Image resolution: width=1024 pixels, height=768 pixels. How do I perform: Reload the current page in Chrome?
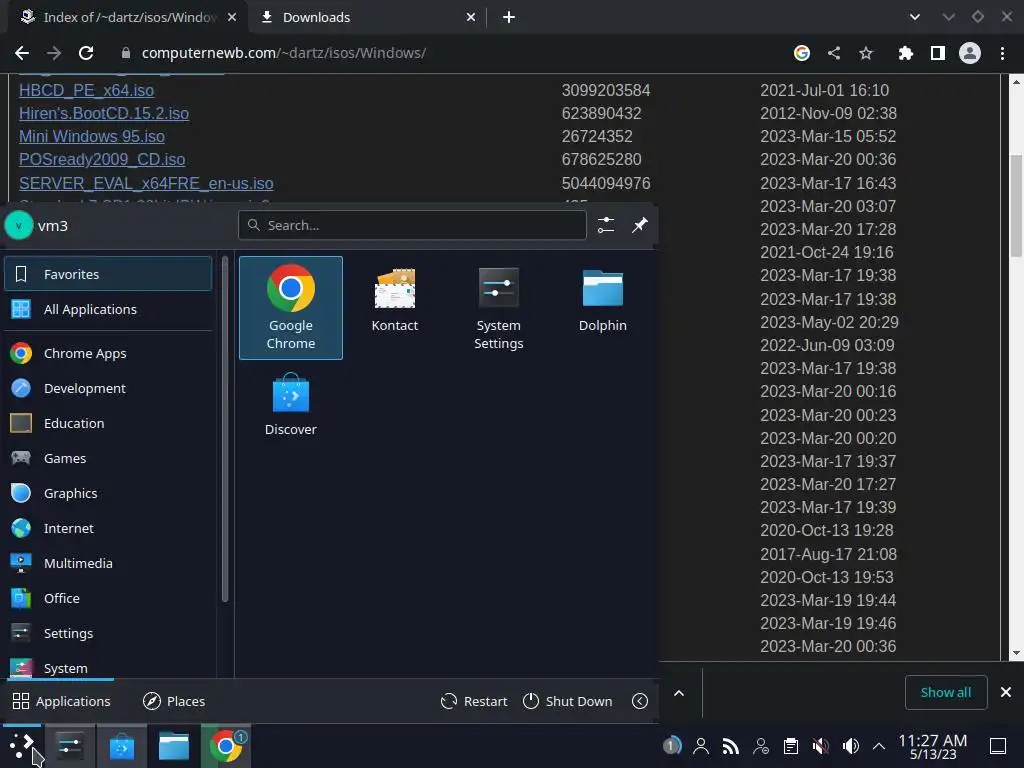click(x=86, y=53)
